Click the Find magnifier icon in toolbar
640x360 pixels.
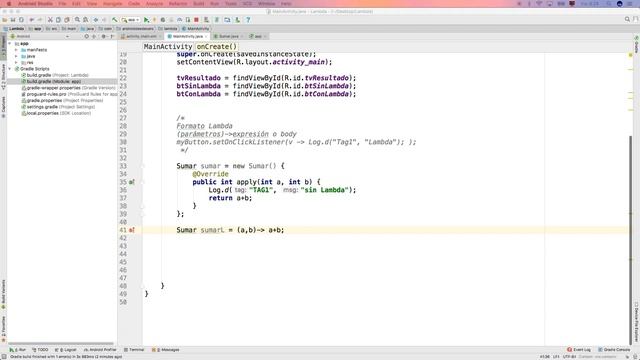[77, 20]
